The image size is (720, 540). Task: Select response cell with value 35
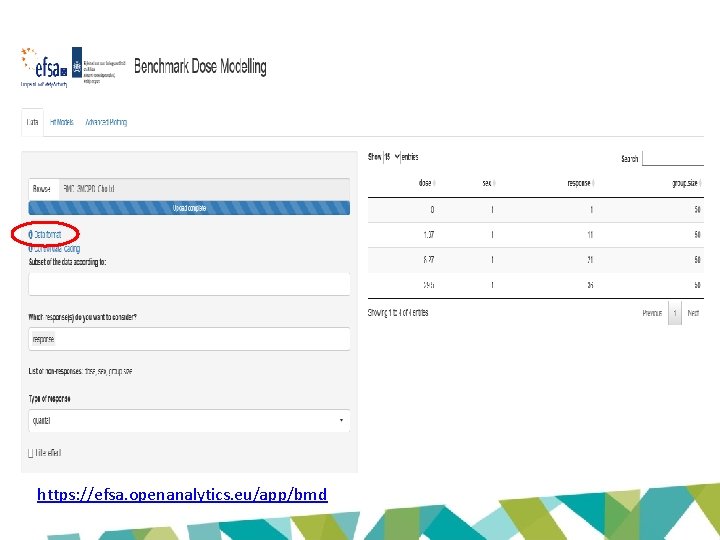[590, 285]
